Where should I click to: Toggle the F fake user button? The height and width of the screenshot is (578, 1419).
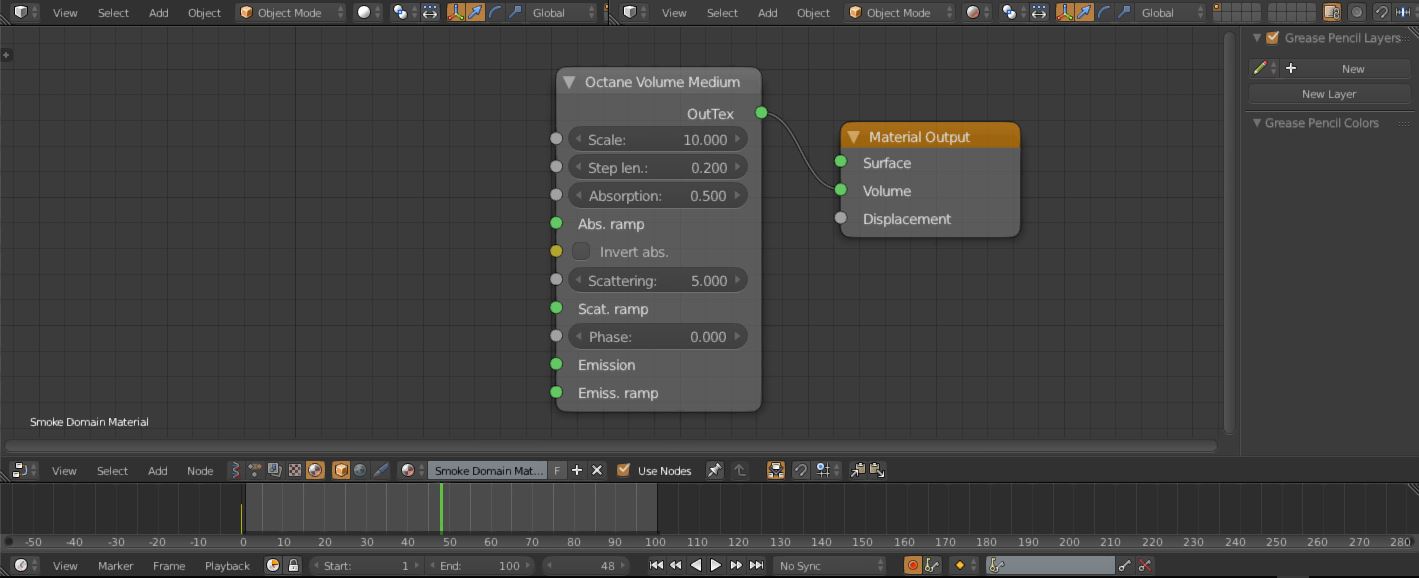(x=557, y=470)
